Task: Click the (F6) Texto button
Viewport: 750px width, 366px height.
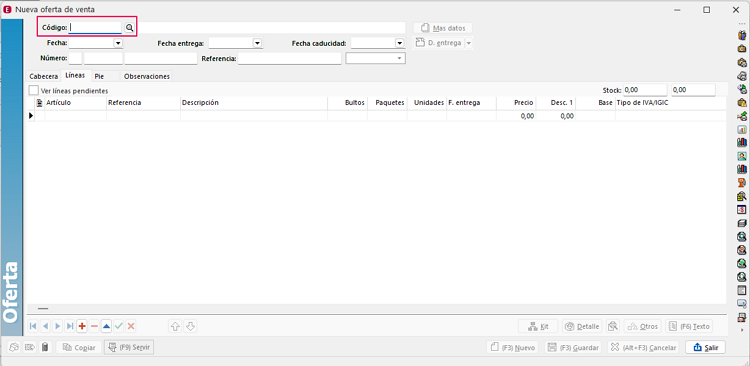Action: click(x=689, y=327)
